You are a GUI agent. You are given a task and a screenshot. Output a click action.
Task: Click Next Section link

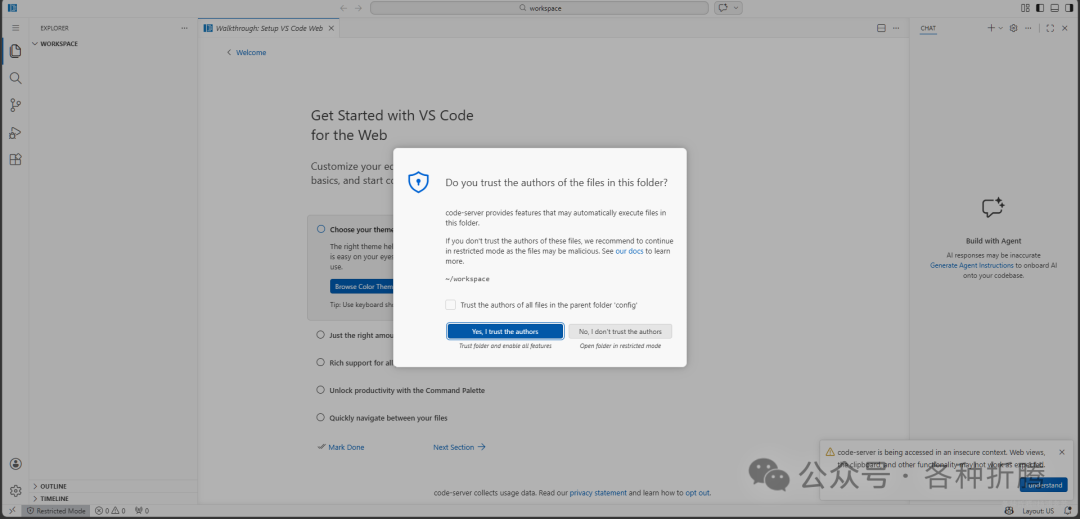pyautogui.click(x=459, y=447)
